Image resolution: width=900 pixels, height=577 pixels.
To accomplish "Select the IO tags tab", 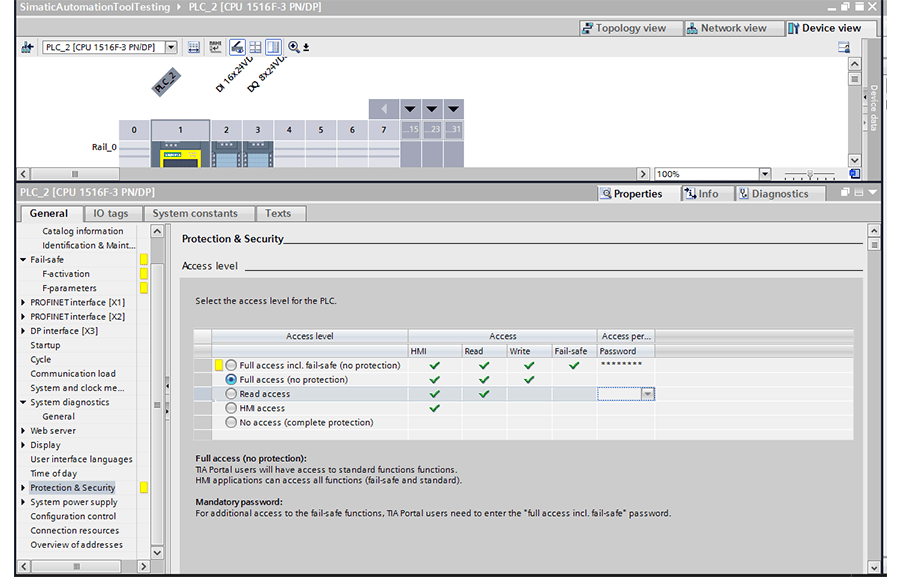I will pos(111,214).
